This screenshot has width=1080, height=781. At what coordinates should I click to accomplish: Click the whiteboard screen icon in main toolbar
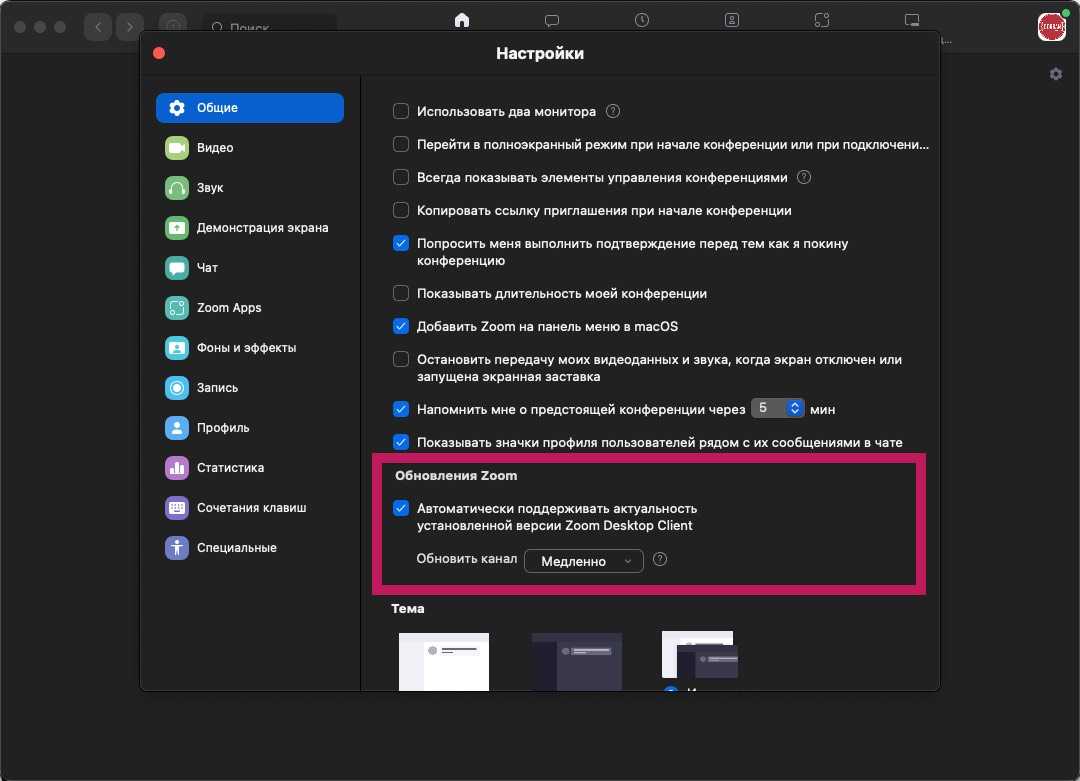(912, 20)
